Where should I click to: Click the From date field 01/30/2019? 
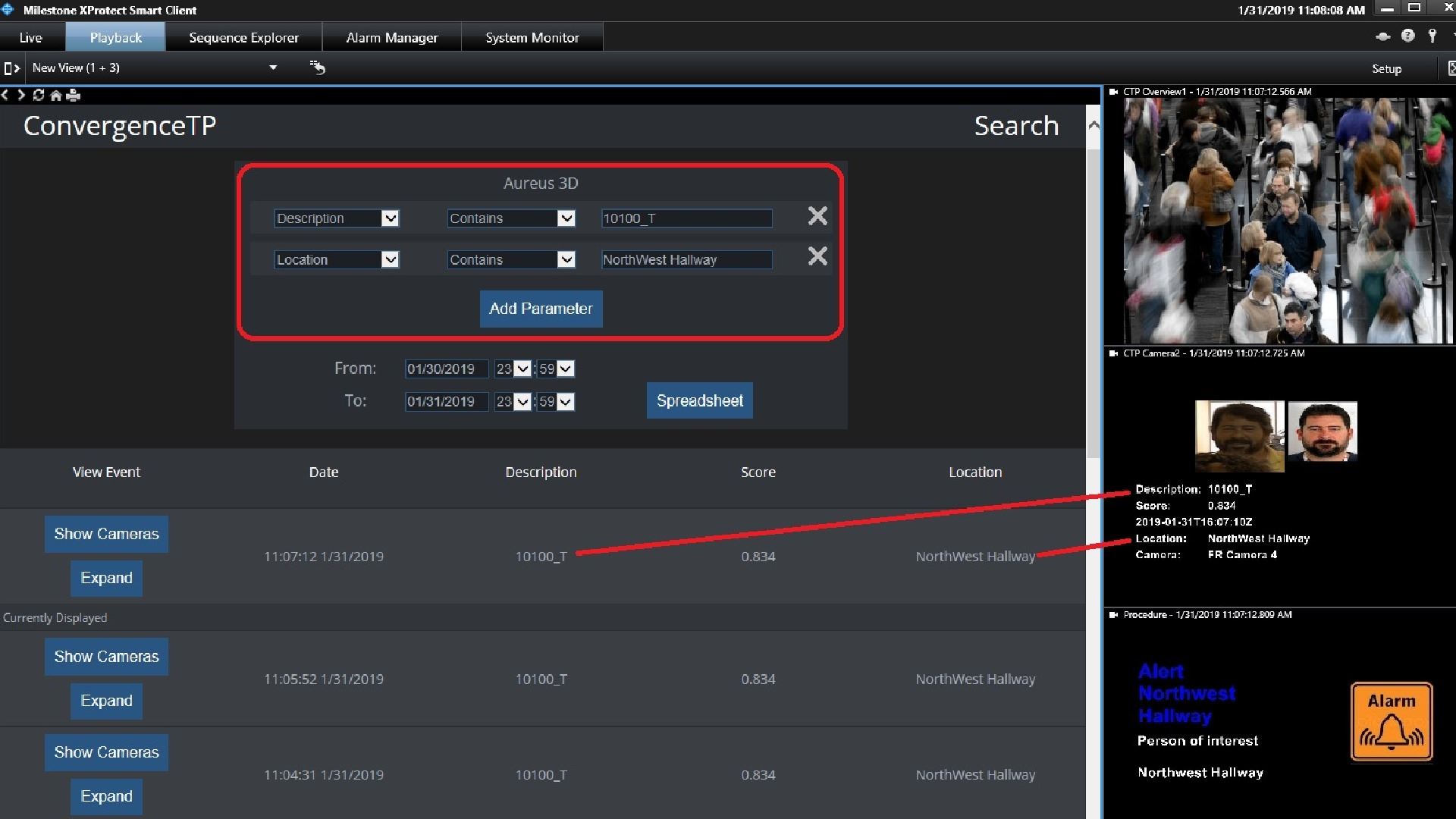click(447, 369)
